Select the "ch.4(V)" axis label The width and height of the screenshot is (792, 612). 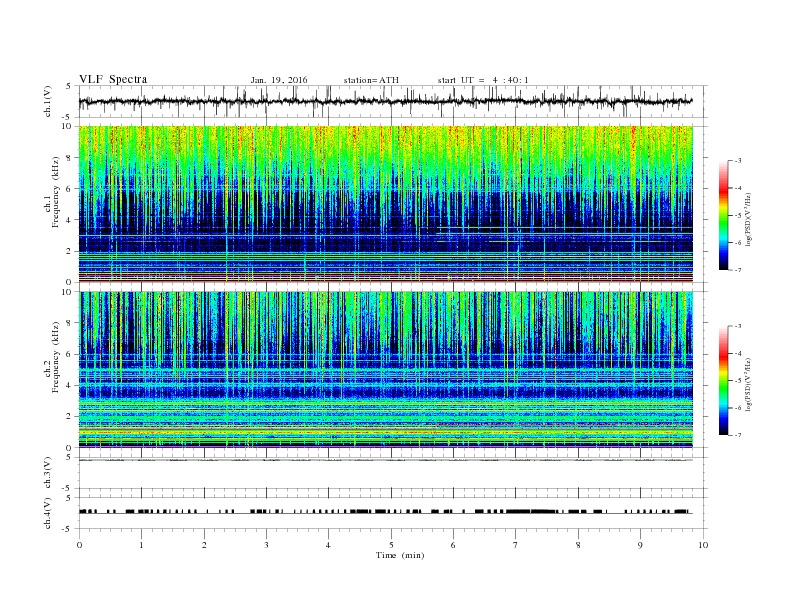[48, 514]
